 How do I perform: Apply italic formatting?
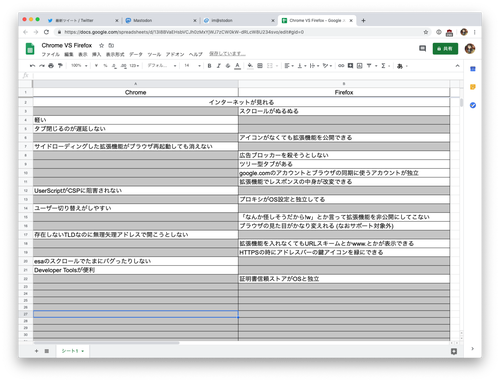point(219,66)
